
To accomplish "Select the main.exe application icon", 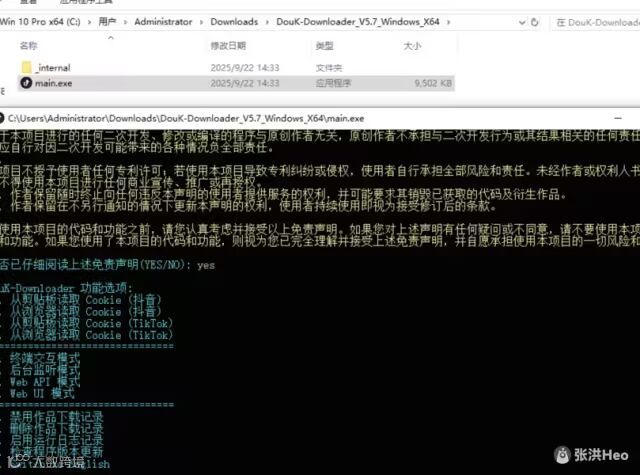I will [x=26, y=83].
